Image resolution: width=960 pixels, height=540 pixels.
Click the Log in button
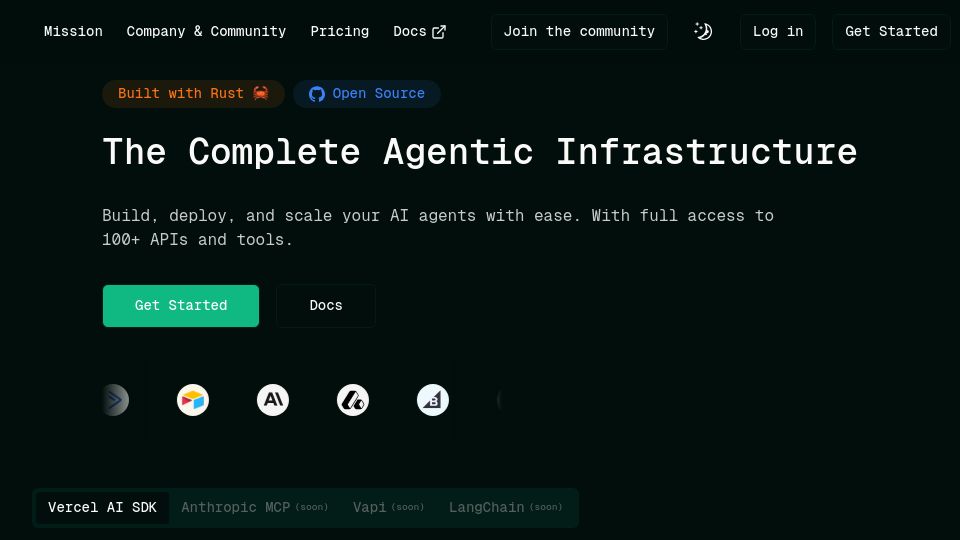pyautogui.click(x=778, y=32)
